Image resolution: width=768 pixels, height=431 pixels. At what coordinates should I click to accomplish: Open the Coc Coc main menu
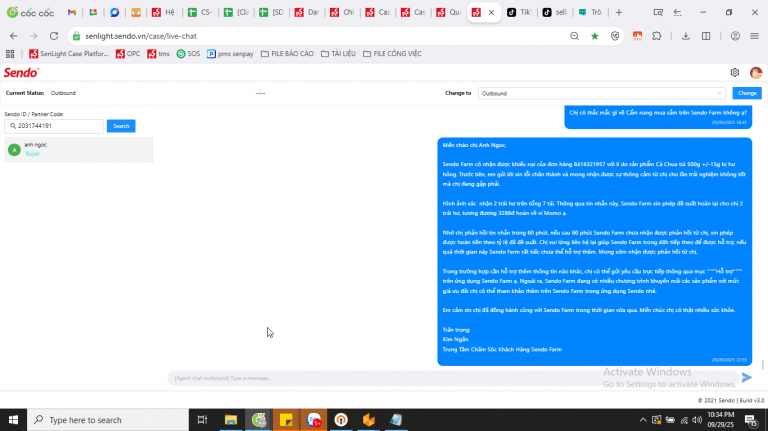pos(754,36)
